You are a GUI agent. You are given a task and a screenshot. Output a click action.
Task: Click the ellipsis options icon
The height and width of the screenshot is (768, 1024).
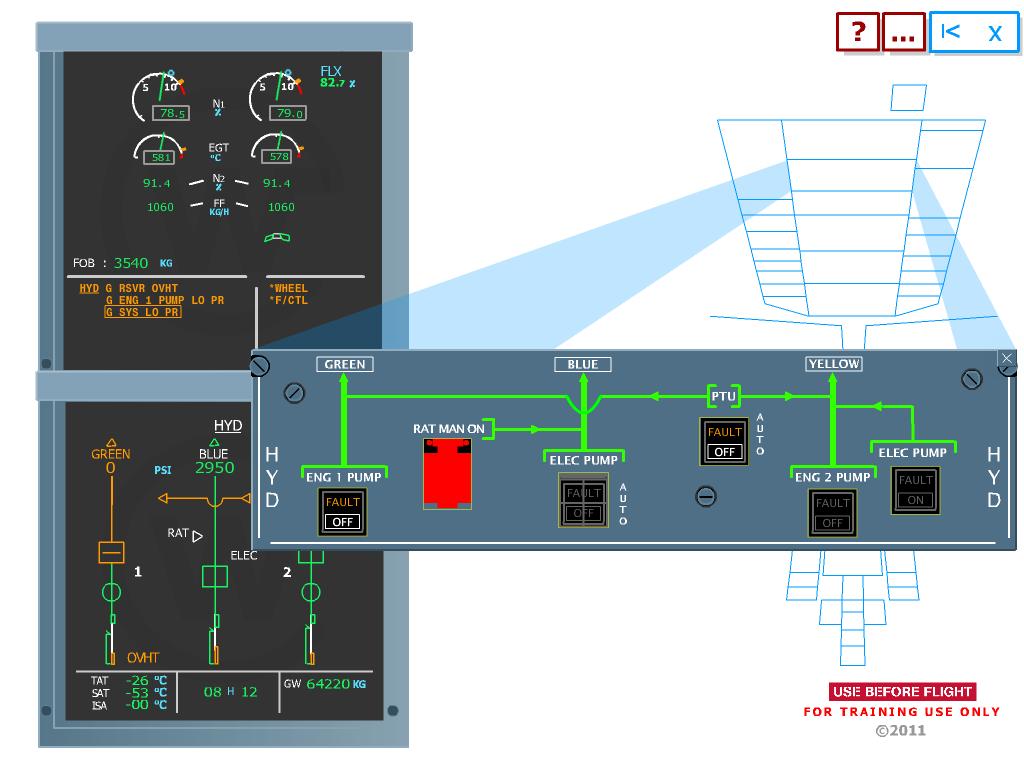903,31
